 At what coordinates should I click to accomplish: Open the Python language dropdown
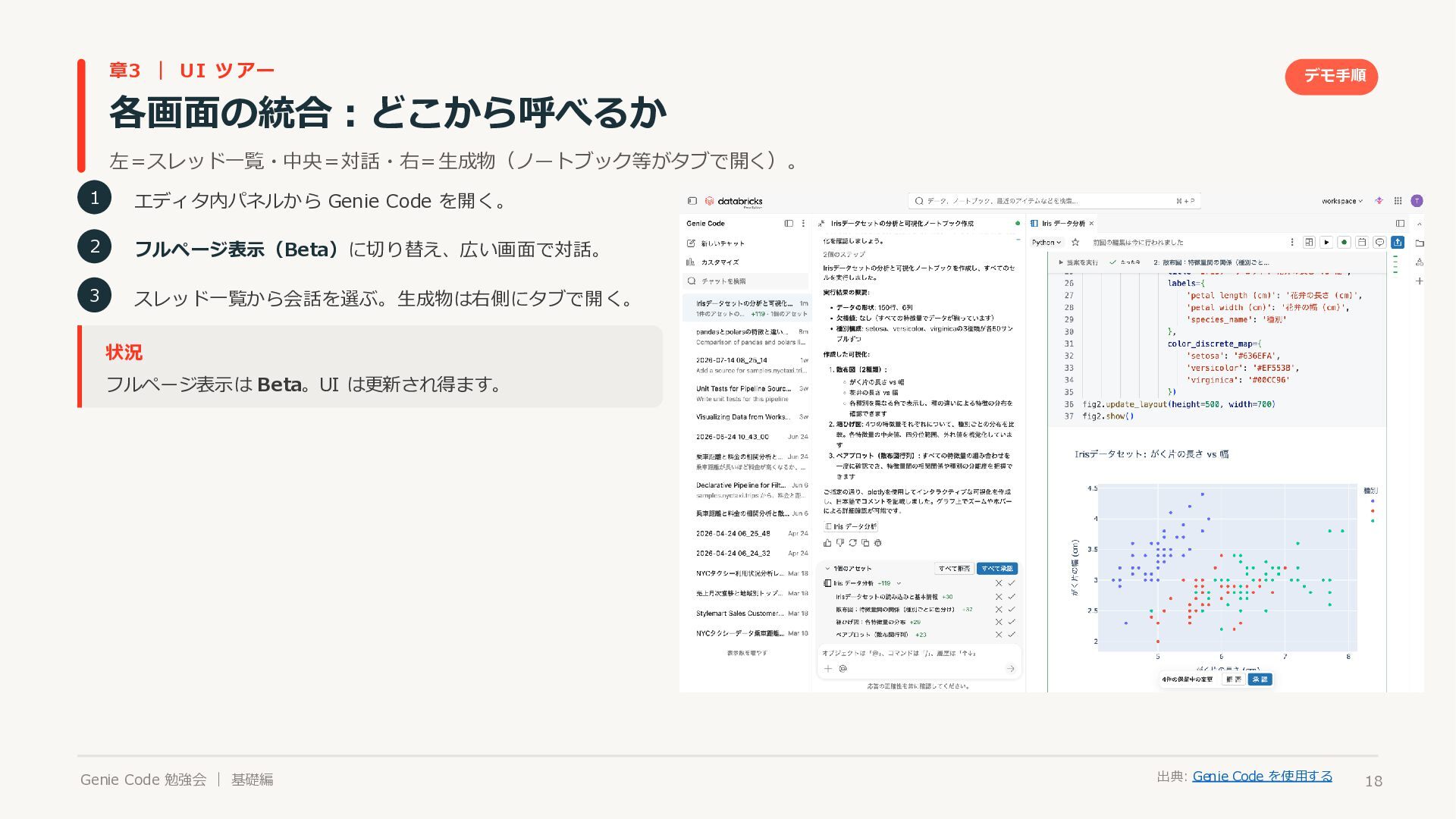point(1046,243)
